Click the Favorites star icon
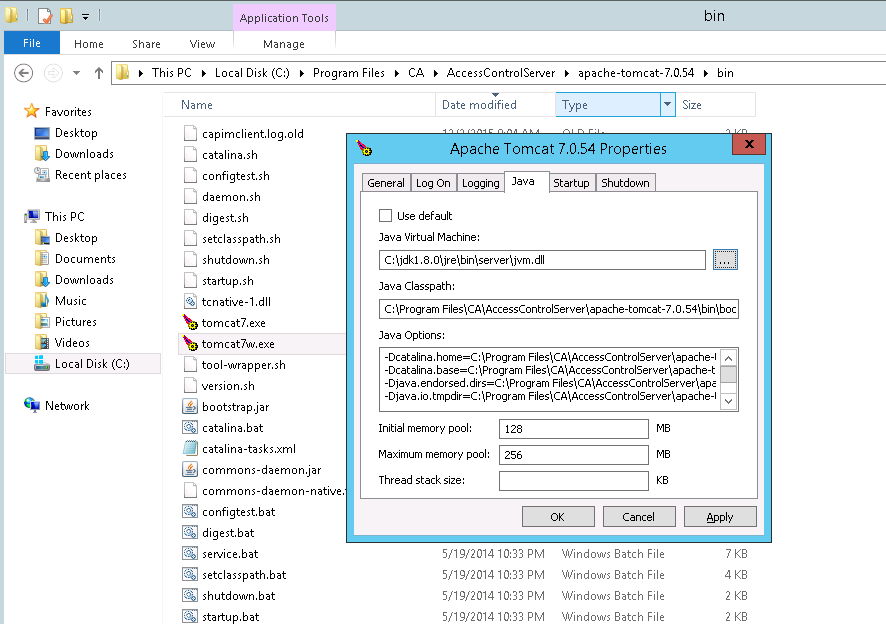 (32, 111)
